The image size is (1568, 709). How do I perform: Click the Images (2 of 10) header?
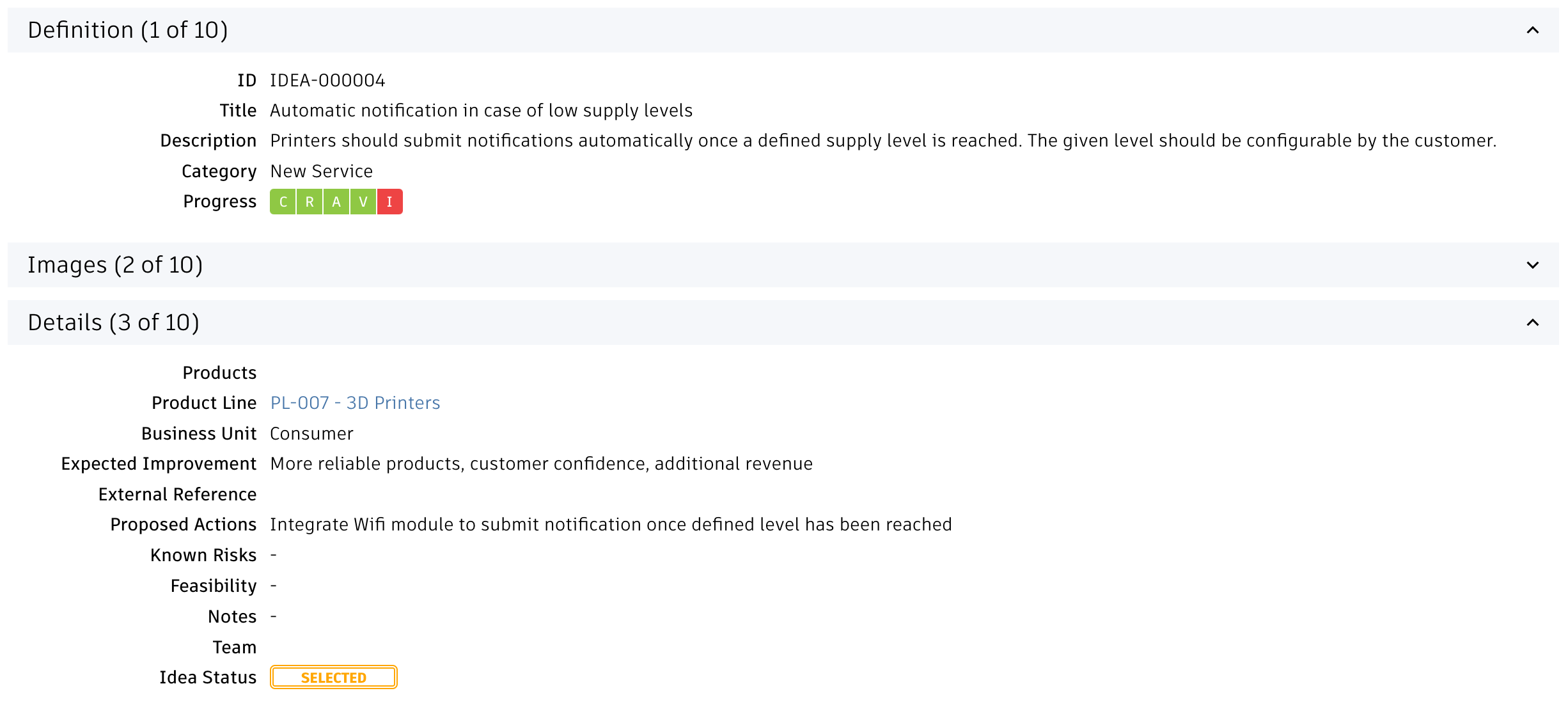pos(115,265)
